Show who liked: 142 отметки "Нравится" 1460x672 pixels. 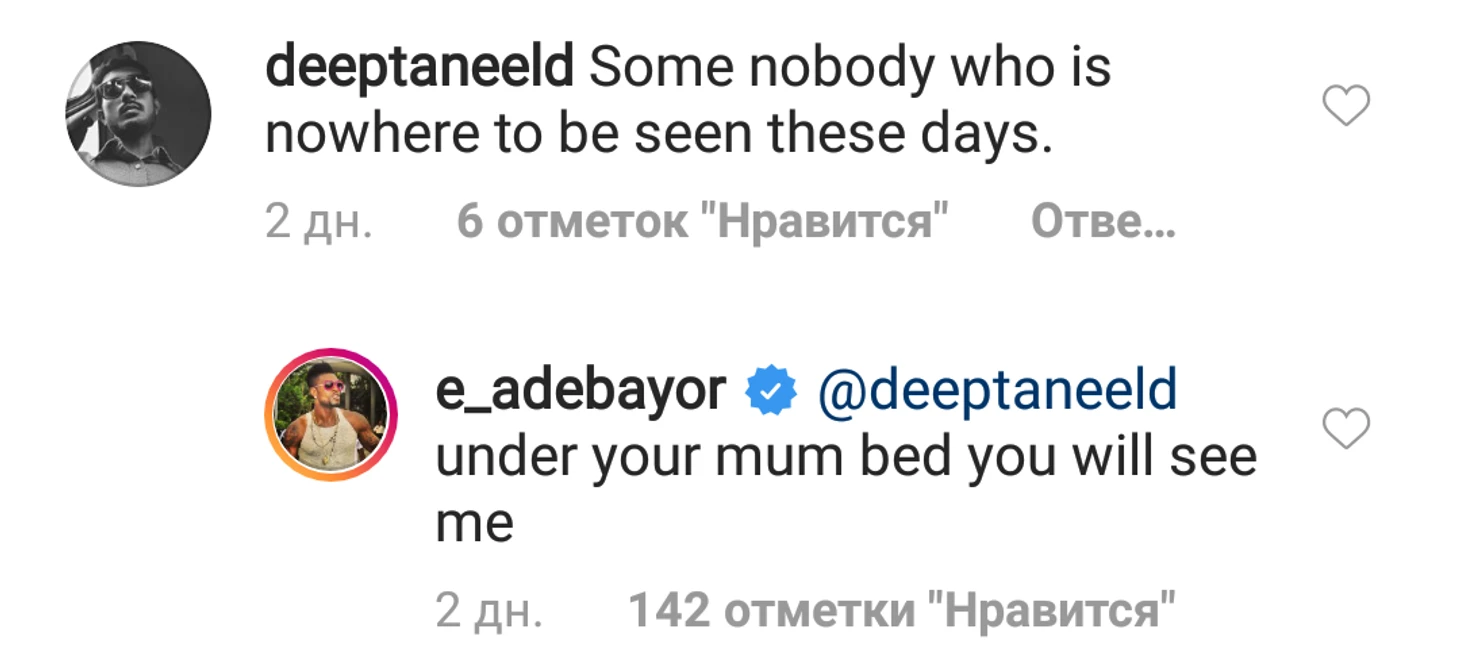pyautogui.click(x=900, y=611)
